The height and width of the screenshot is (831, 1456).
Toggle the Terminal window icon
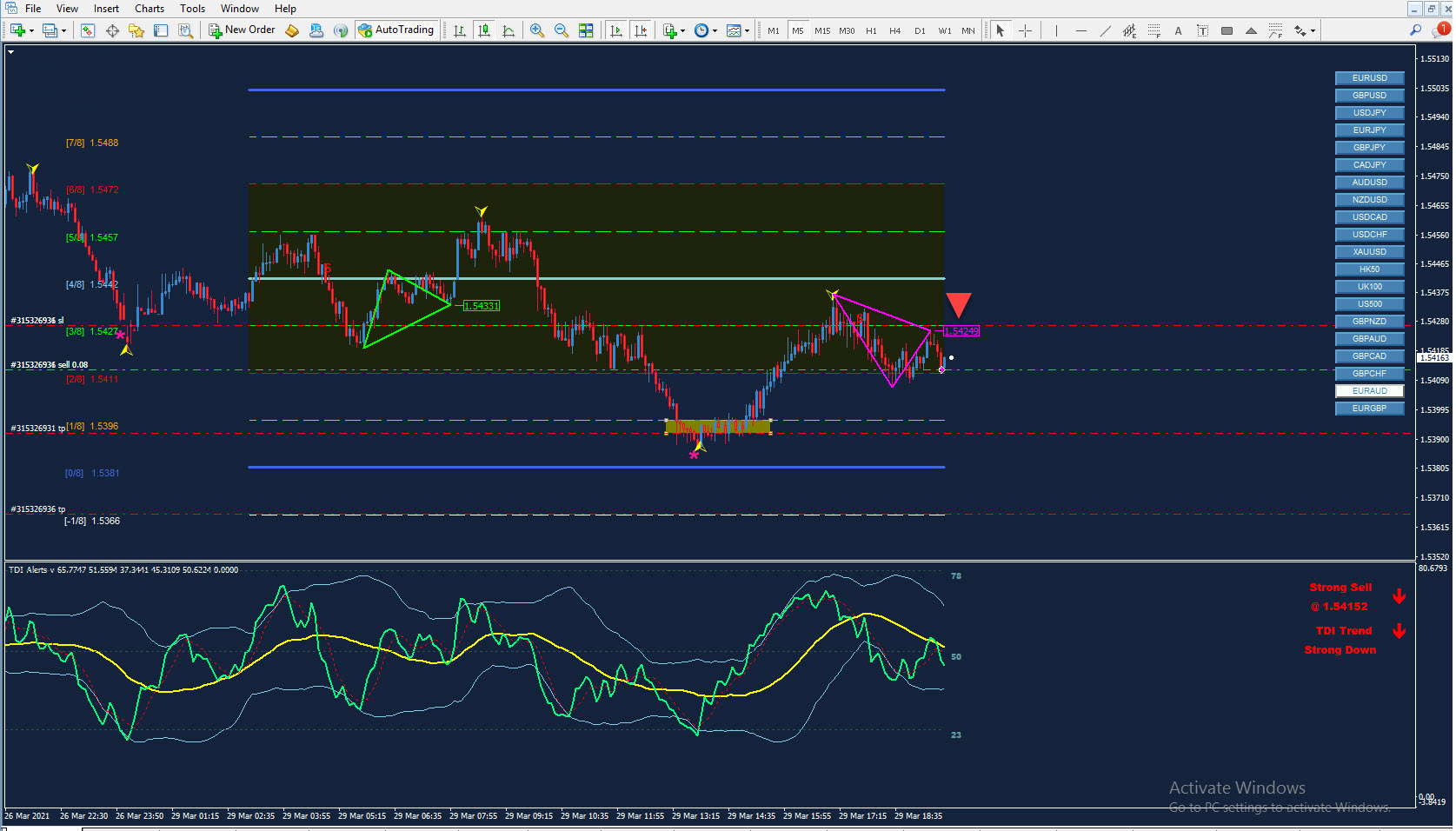pyautogui.click(x=161, y=30)
